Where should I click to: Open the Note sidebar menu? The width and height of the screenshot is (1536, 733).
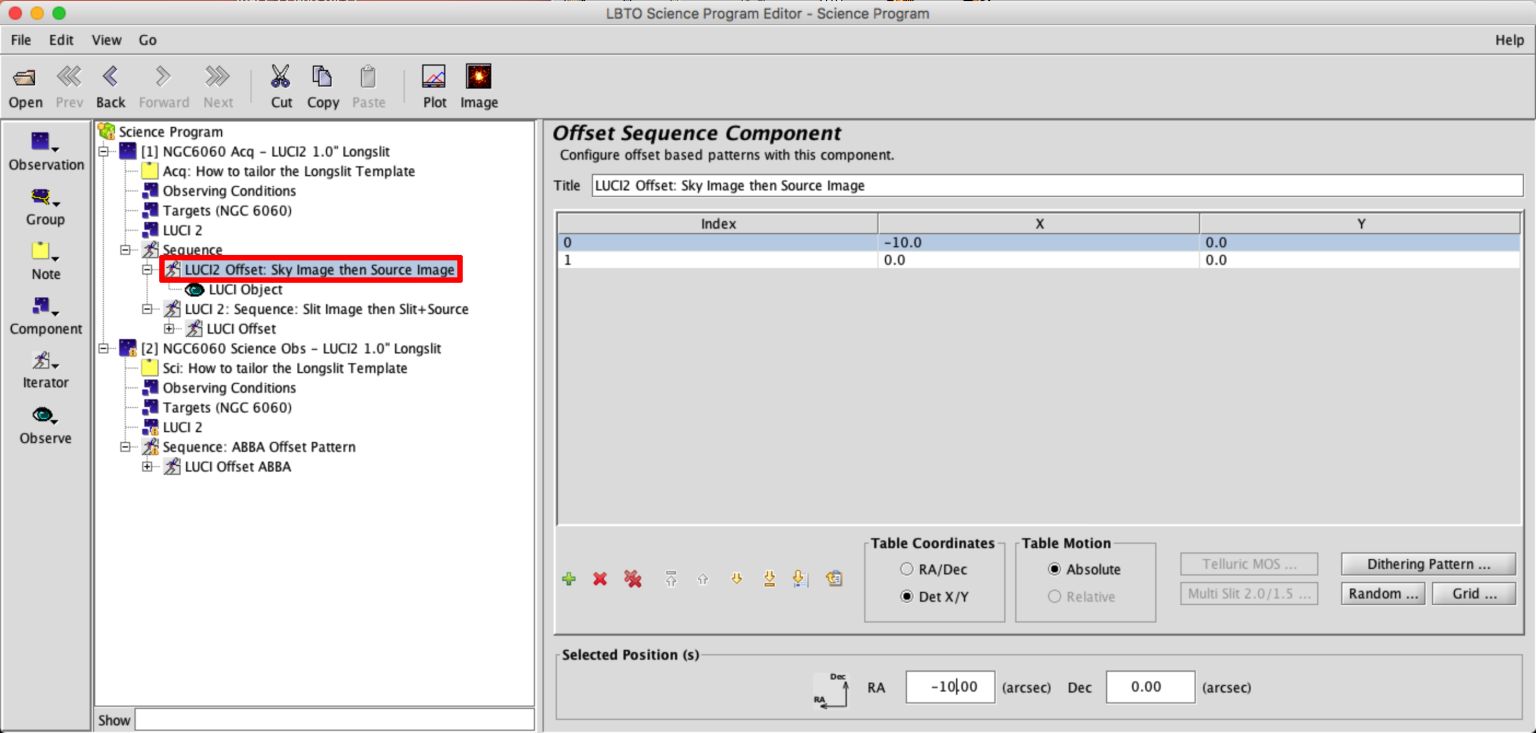46,262
